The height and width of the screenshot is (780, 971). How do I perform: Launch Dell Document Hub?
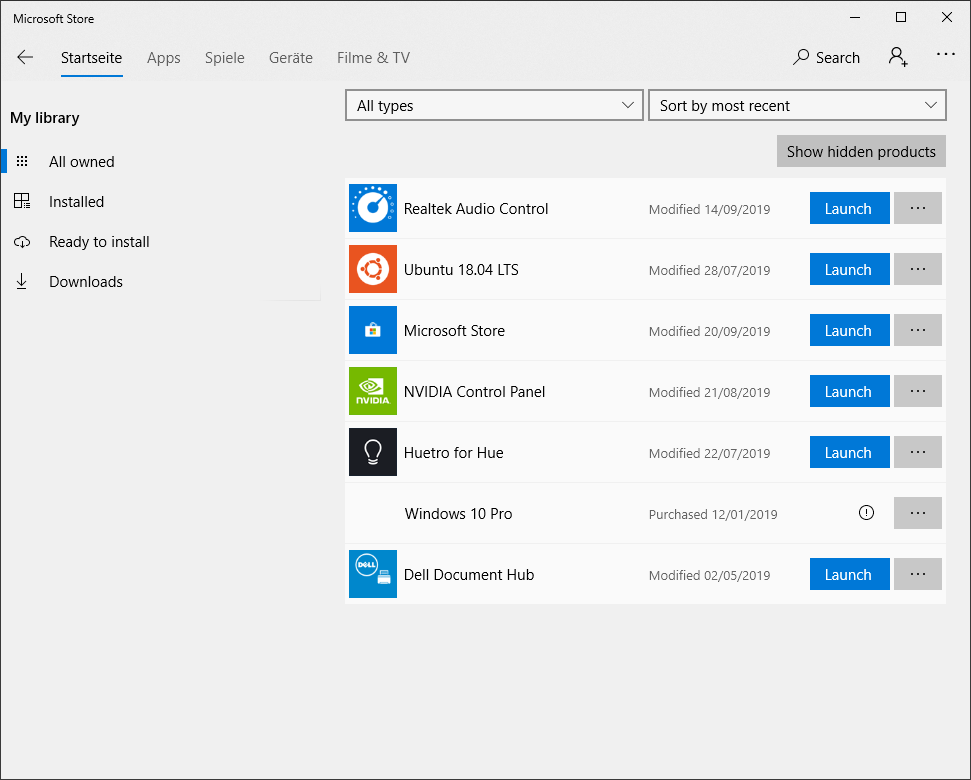point(850,574)
